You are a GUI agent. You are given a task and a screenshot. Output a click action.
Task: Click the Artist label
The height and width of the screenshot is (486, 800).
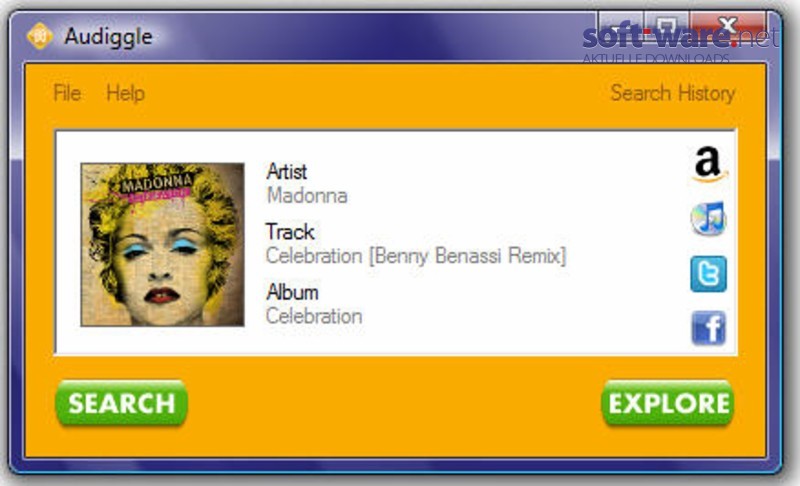[287, 172]
